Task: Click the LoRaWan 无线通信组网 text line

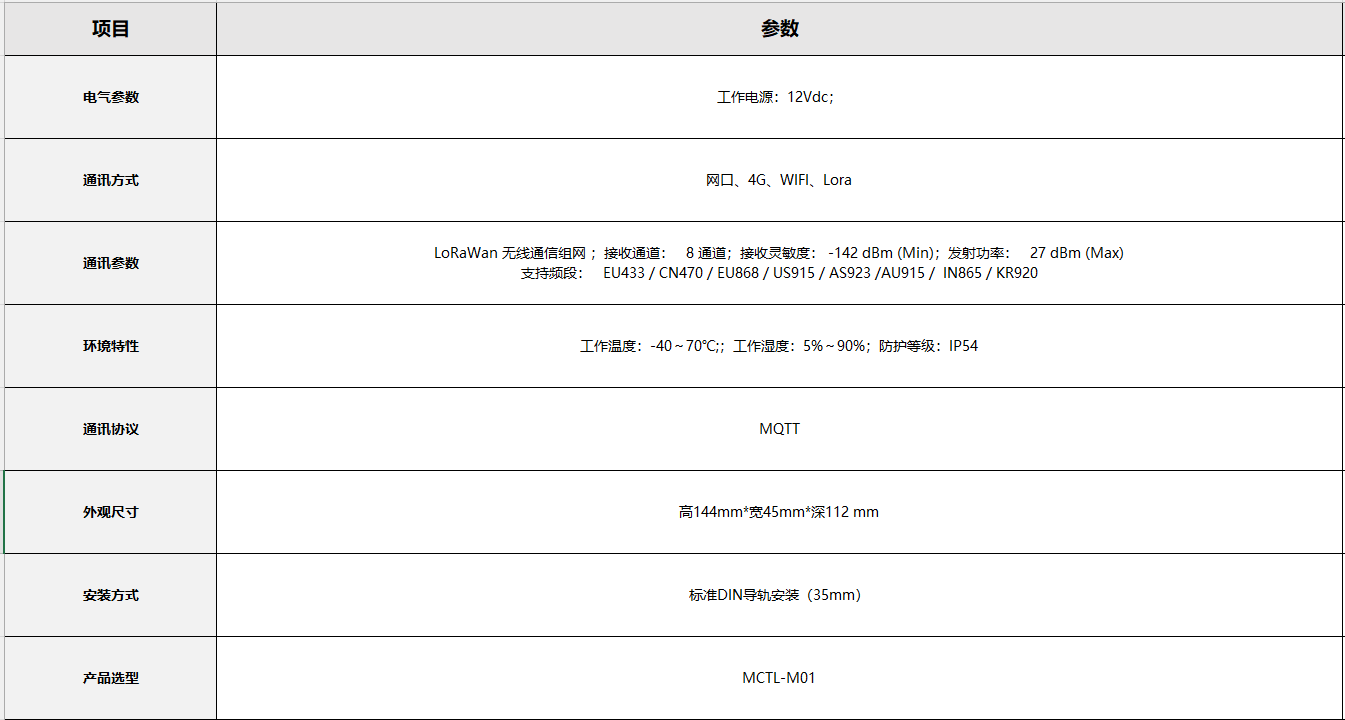Action: pyautogui.click(x=778, y=253)
